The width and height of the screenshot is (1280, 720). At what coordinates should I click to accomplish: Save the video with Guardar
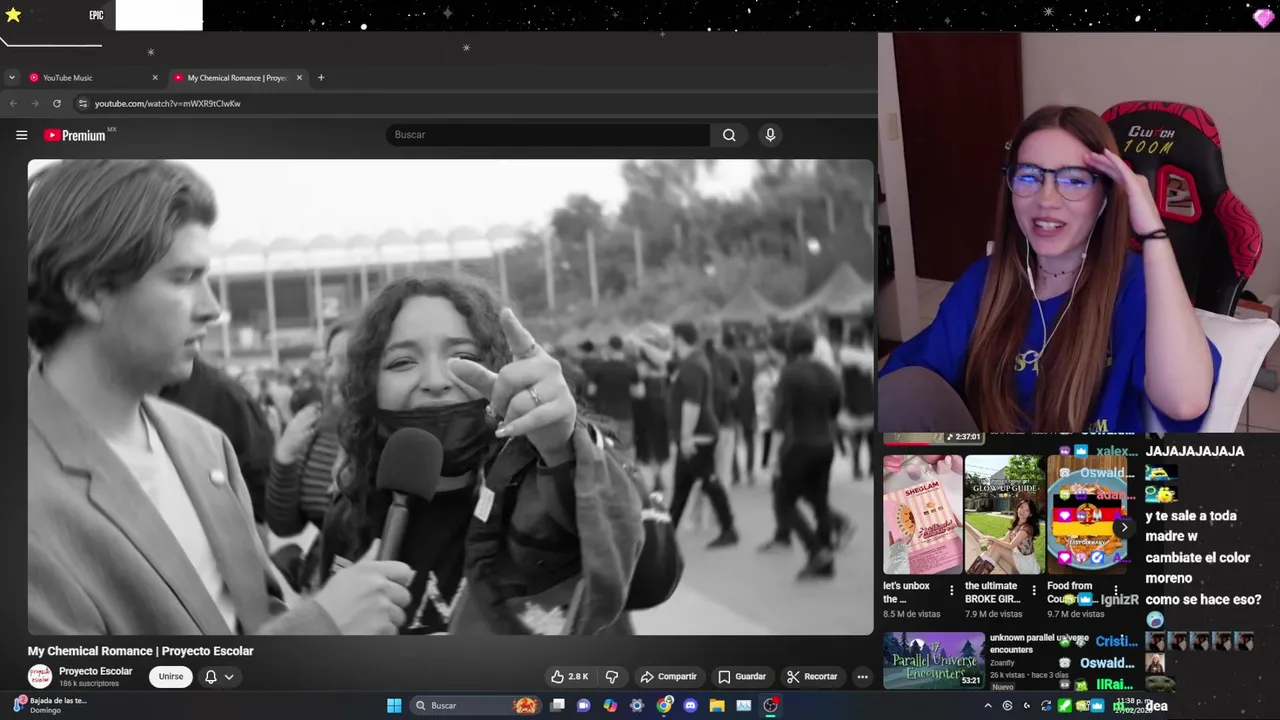[741, 677]
